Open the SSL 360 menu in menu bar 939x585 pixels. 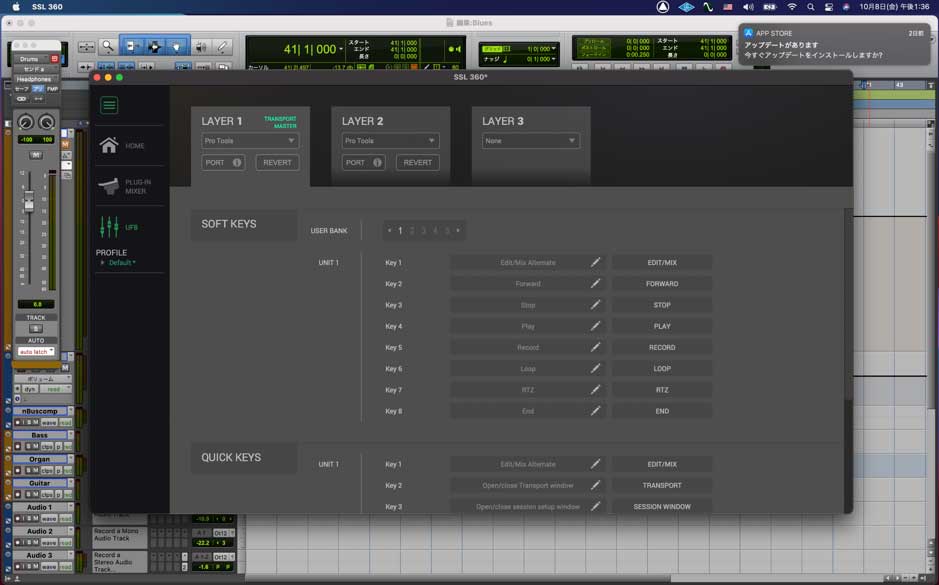(47, 7)
